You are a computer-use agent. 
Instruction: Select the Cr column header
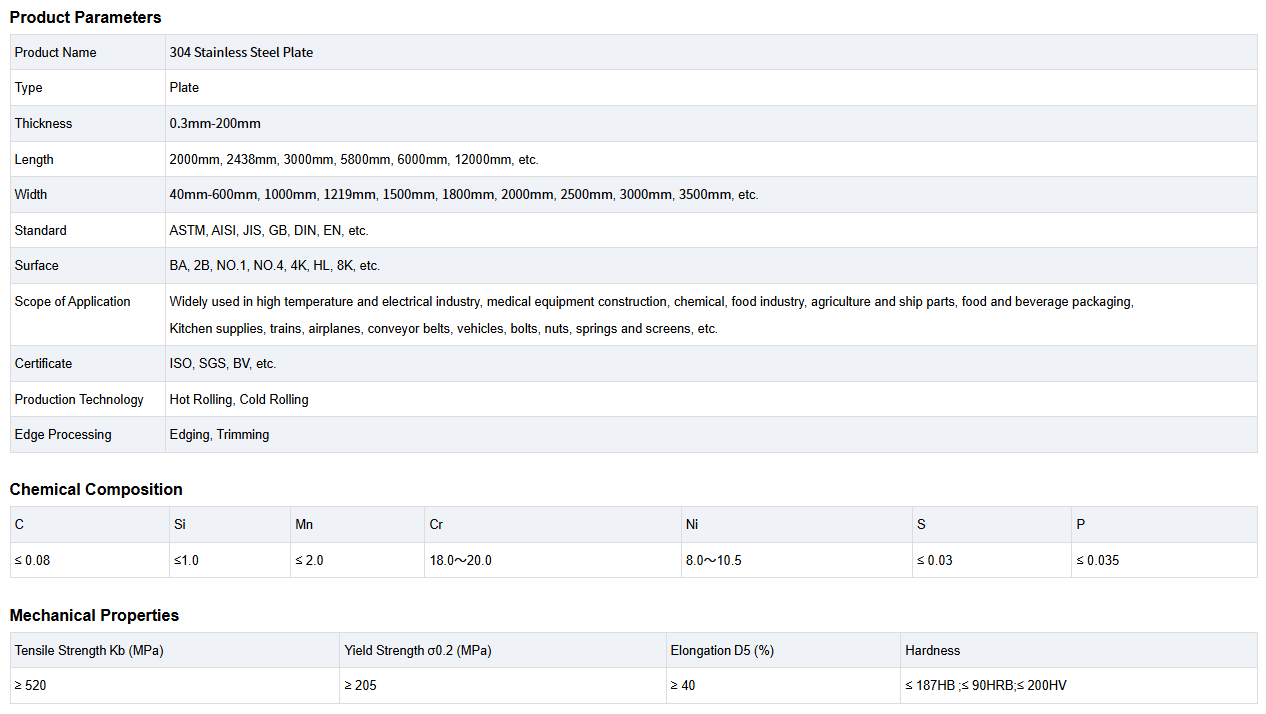click(436, 524)
